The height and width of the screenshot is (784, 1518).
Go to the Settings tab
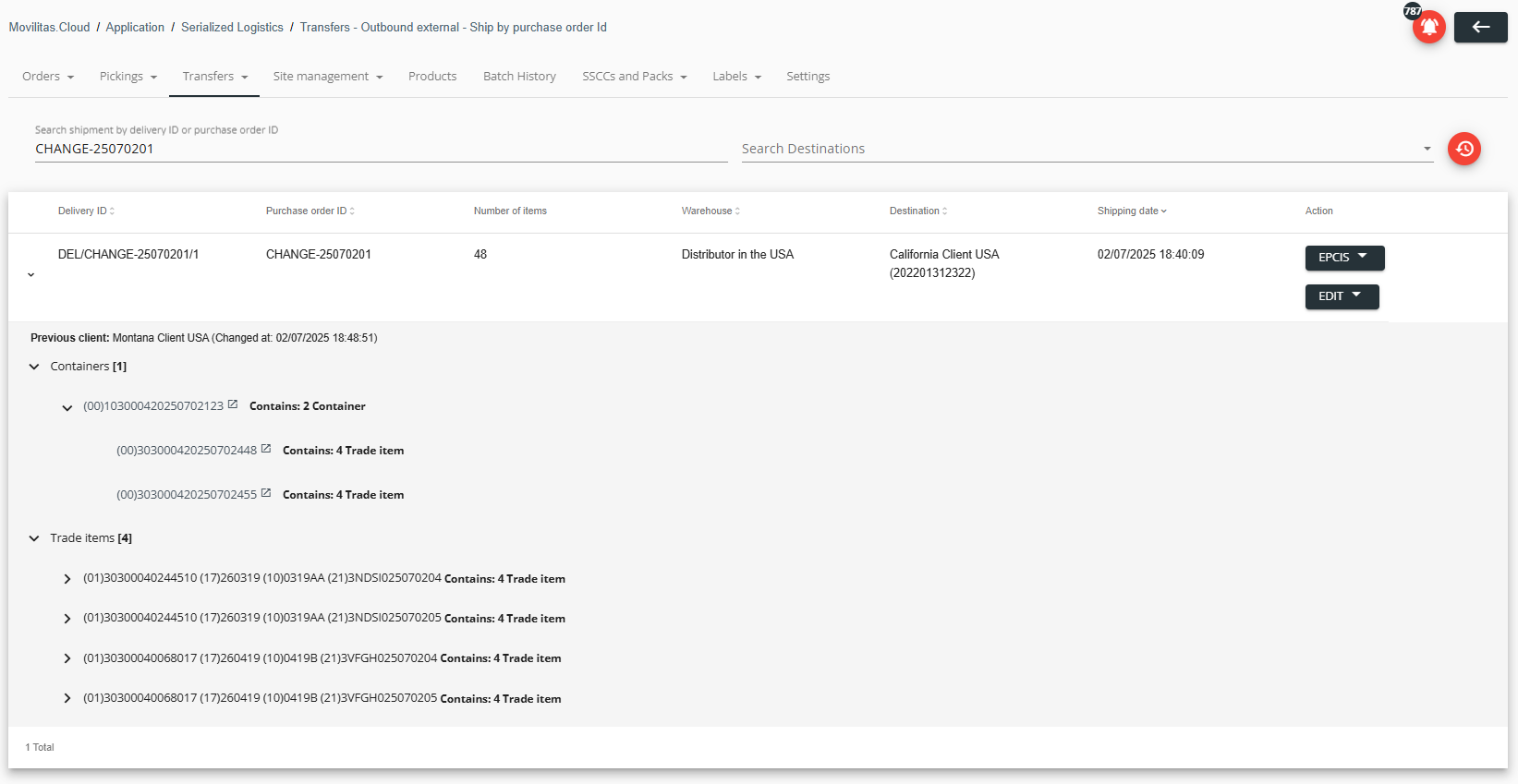(x=808, y=77)
